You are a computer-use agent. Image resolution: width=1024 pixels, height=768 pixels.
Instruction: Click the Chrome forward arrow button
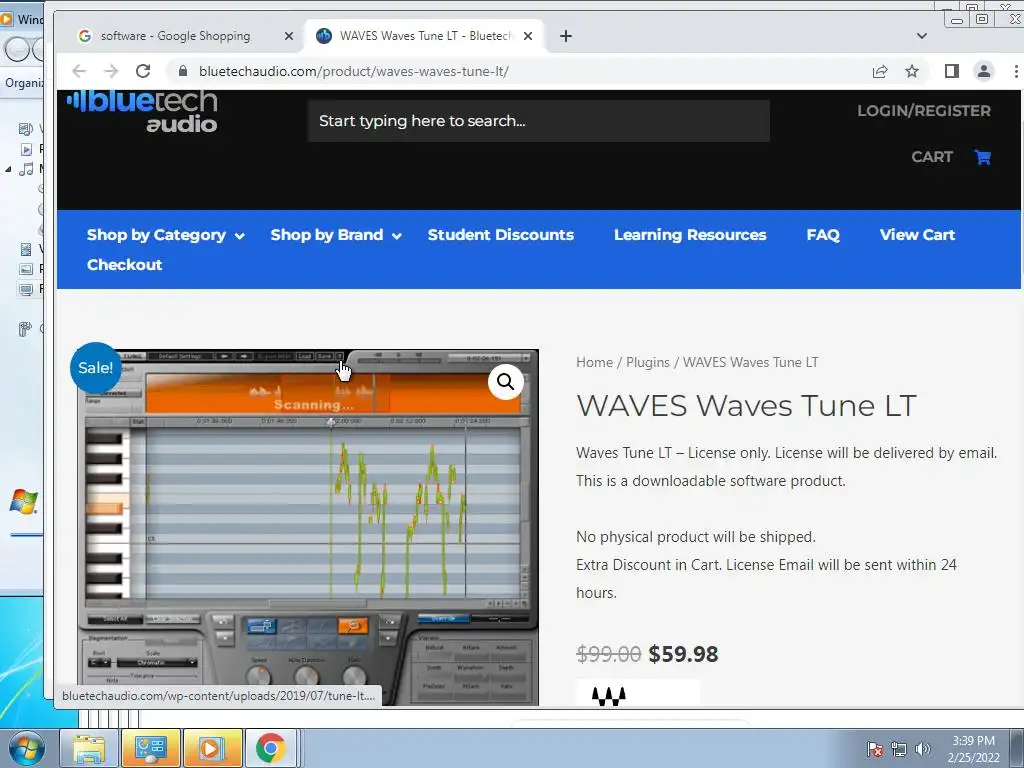pyautogui.click(x=111, y=71)
